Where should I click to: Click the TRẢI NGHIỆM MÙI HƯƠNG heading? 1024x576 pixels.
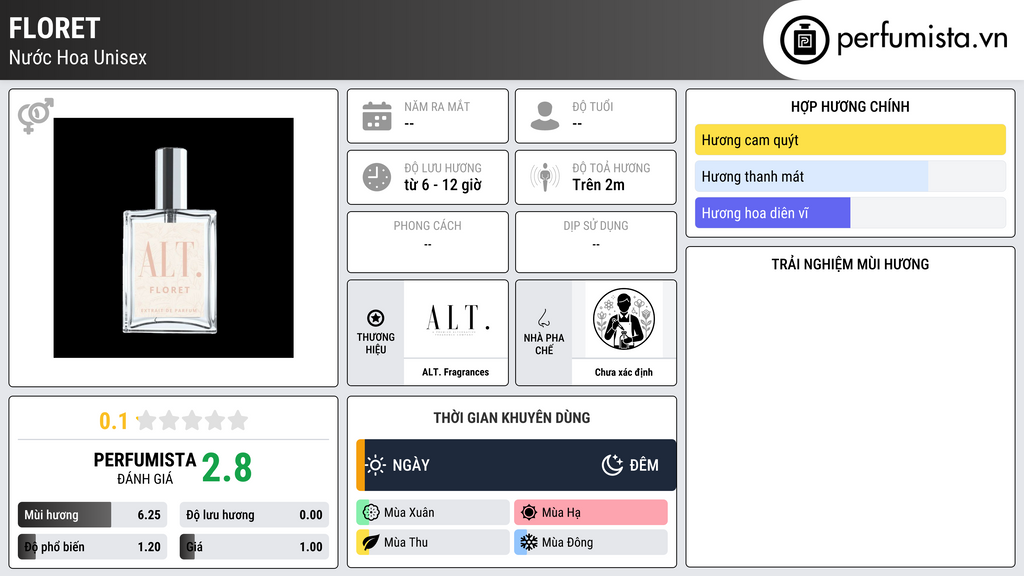(x=850, y=264)
